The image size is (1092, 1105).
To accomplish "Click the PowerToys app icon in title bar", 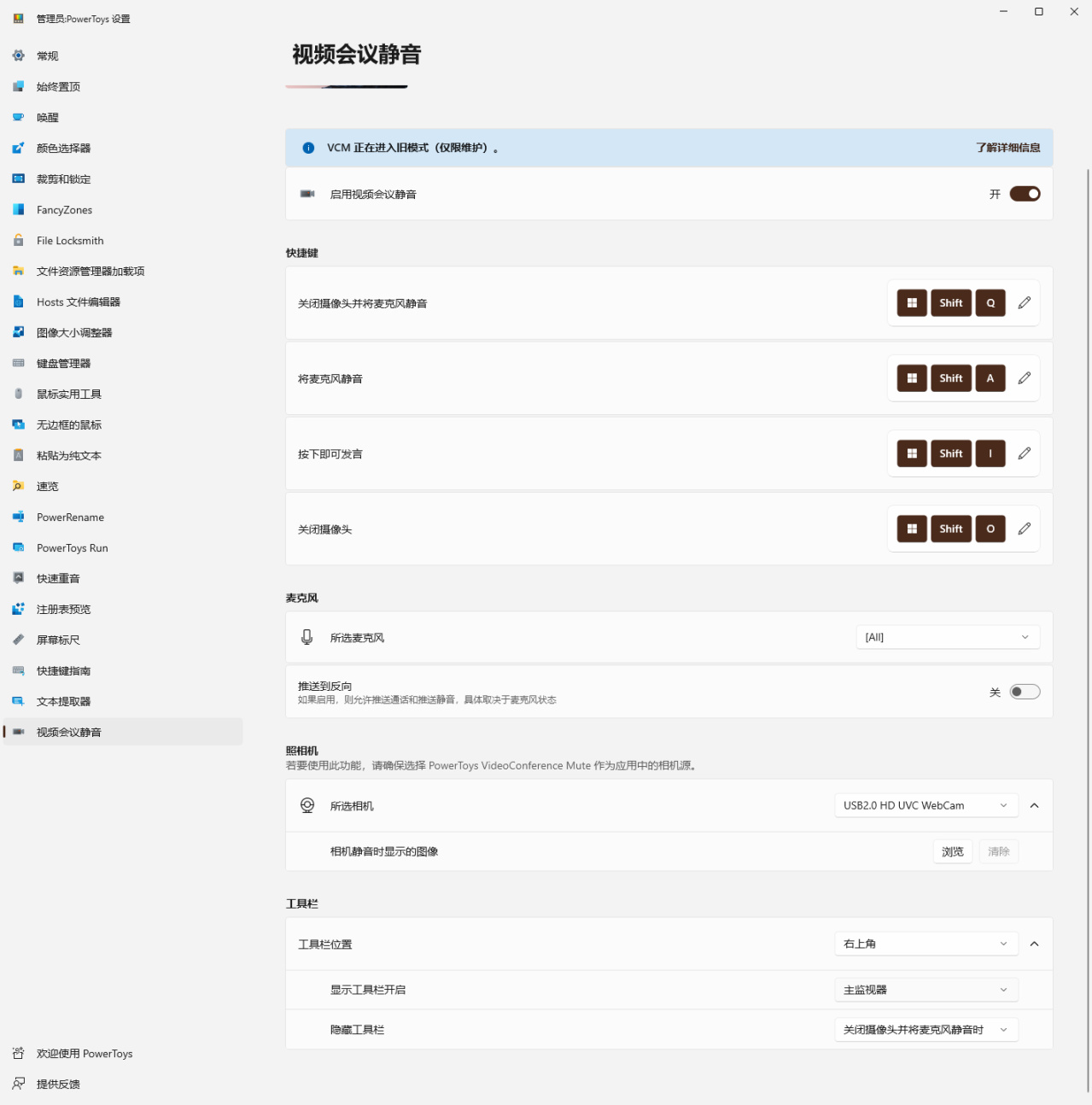I will point(19,18).
